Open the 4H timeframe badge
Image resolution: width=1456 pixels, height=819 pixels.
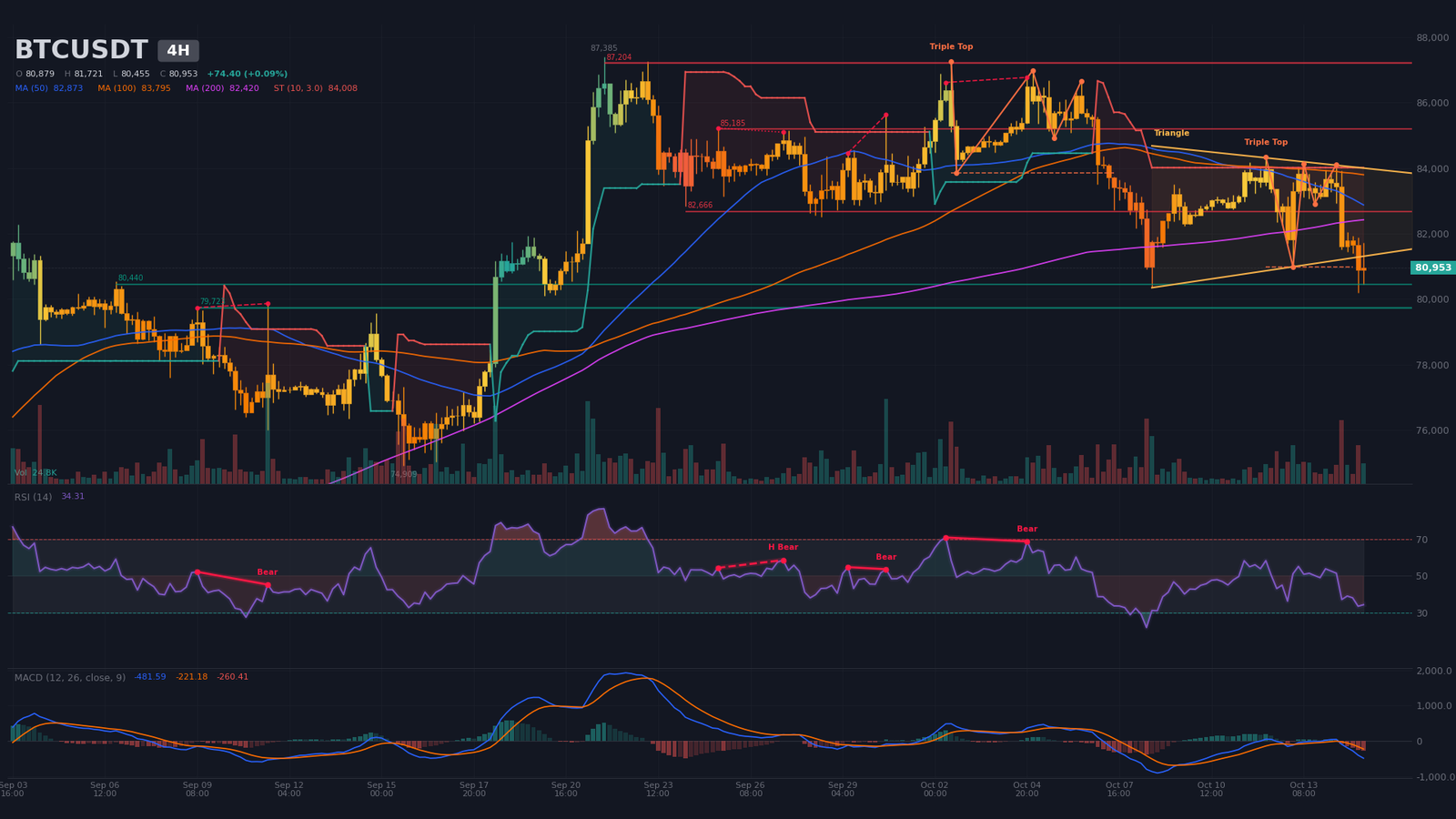[x=178, y=51]
